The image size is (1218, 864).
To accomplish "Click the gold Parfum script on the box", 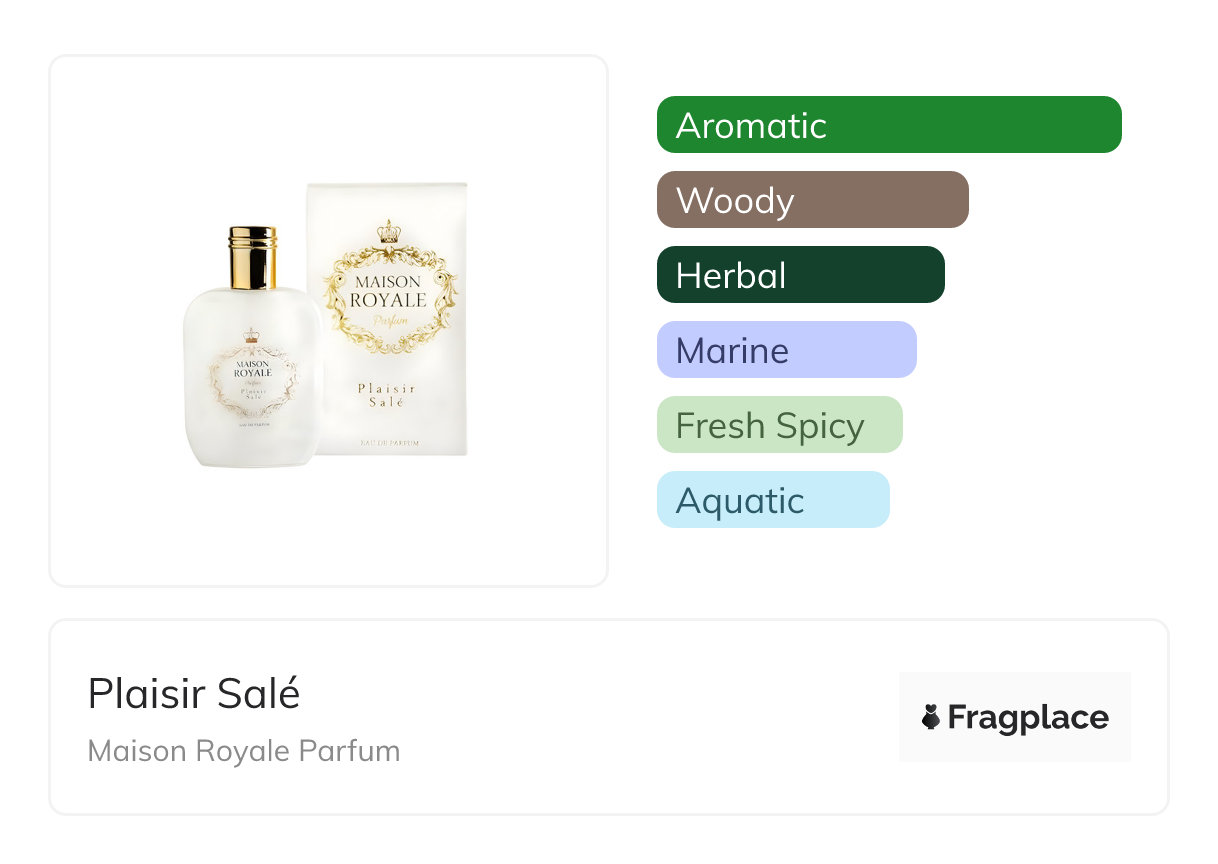I will [388, 320].
